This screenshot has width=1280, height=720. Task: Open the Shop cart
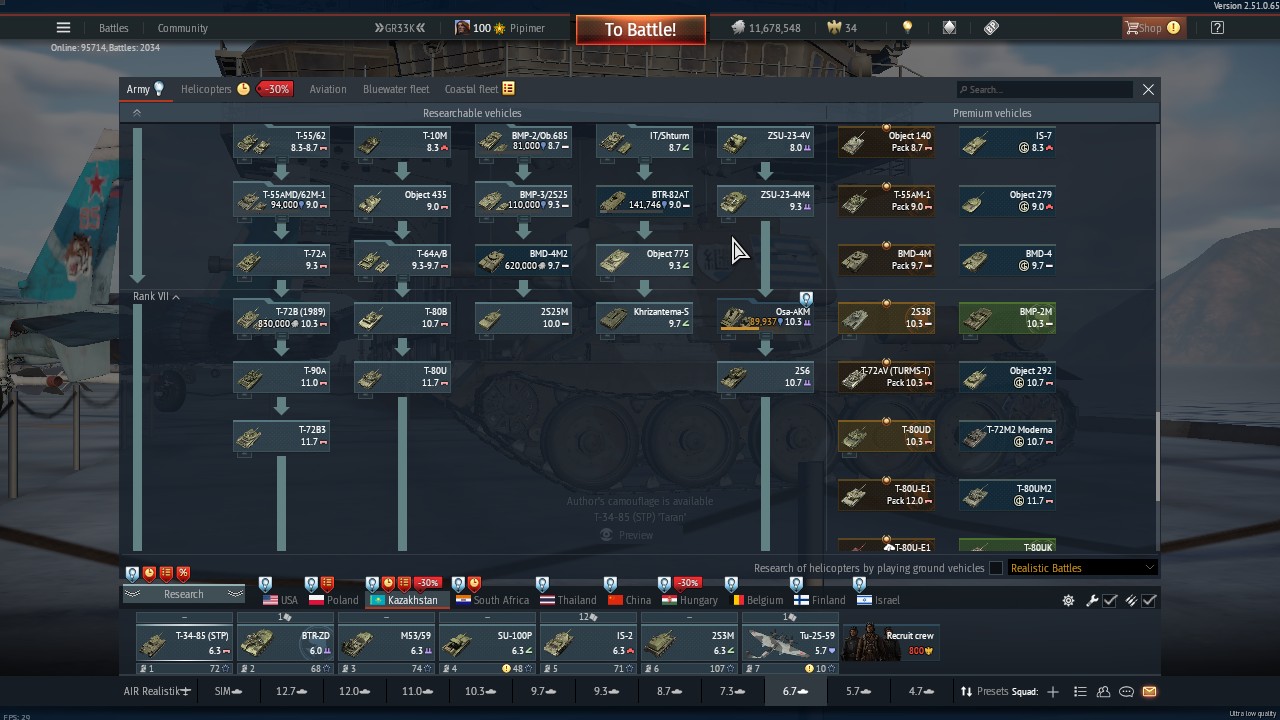pos(1143,28)
